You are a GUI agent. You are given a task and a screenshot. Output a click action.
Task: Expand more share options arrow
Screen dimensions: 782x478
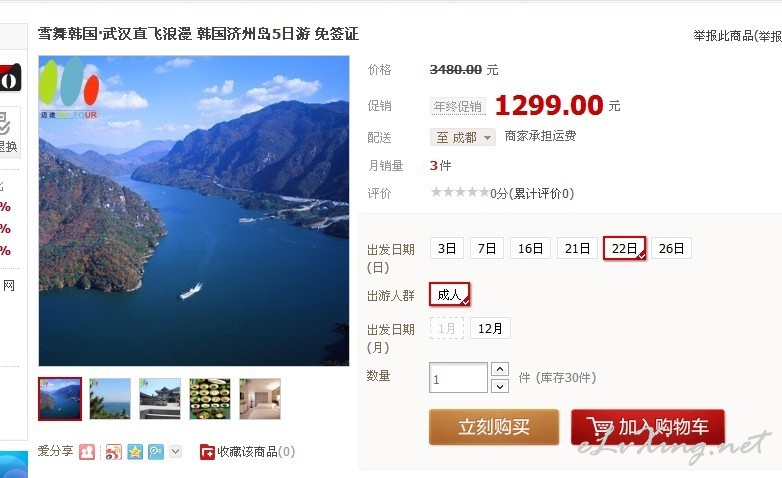[175, 452]
